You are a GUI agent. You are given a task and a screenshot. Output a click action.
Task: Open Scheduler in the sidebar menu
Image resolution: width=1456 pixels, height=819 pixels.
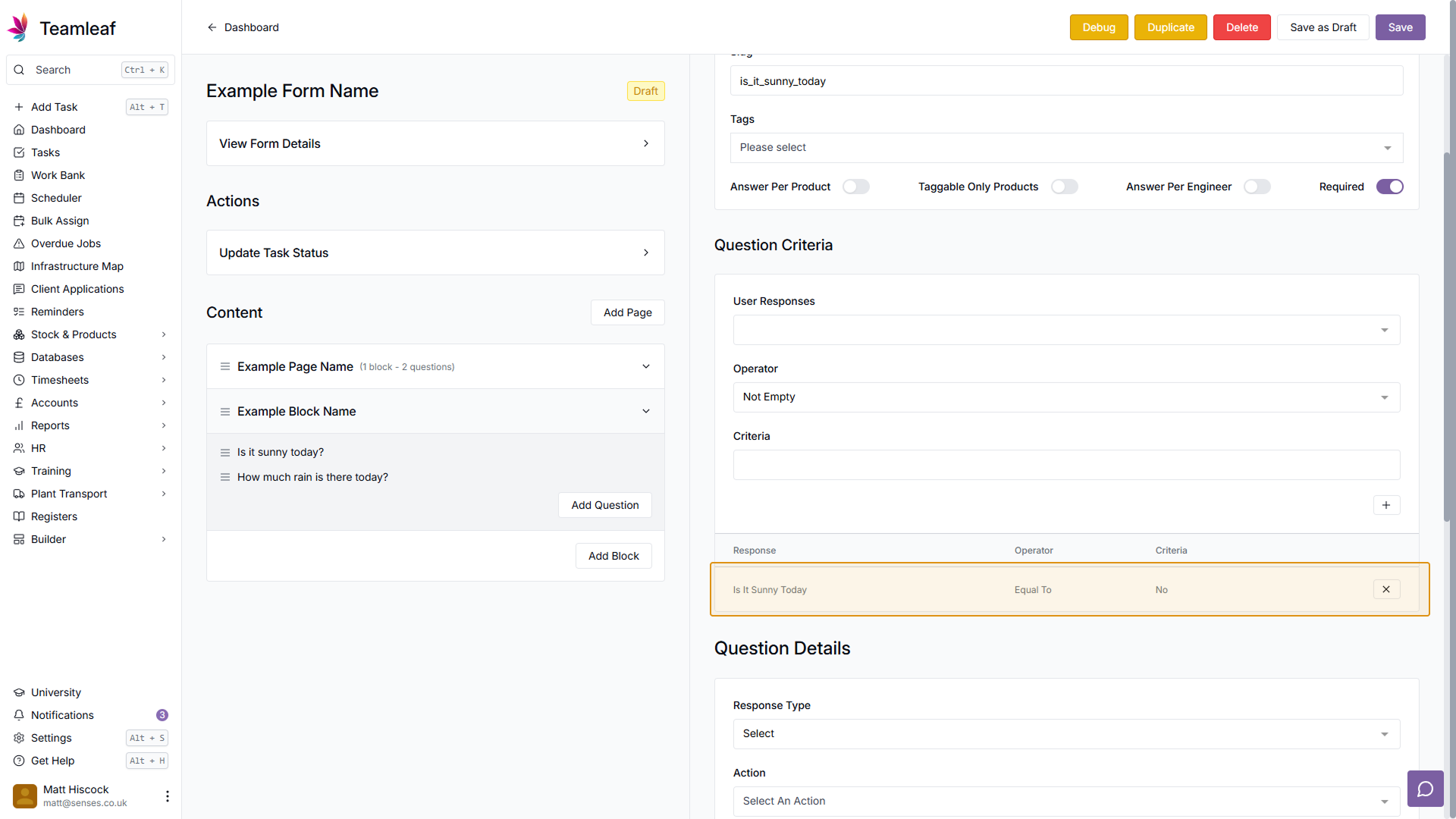[56, 198]
